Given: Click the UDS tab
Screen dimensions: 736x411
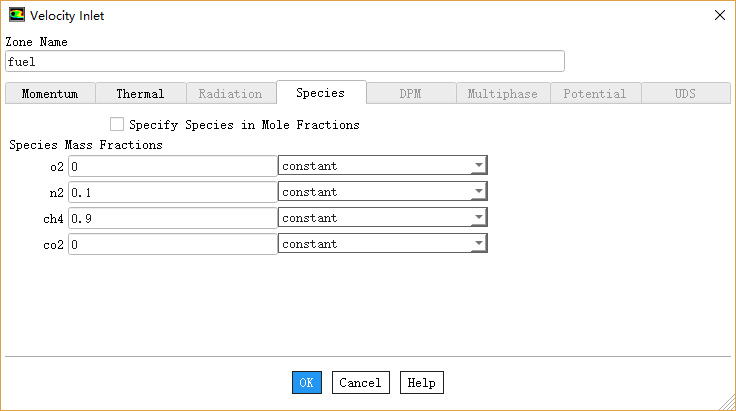Looking at the screenshot, I should click(685, 94).
